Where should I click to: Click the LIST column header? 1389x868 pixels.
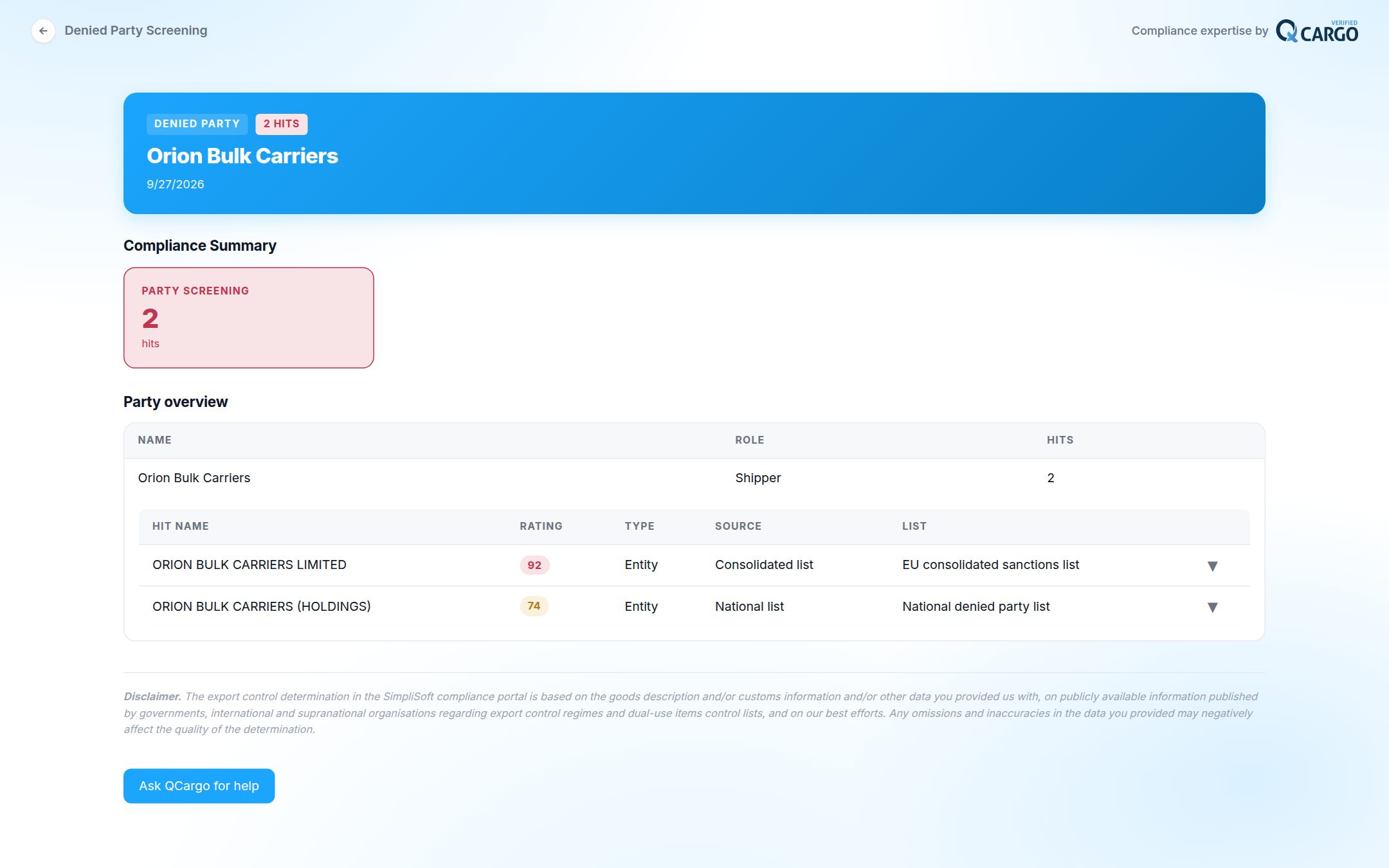coord(914,526)
